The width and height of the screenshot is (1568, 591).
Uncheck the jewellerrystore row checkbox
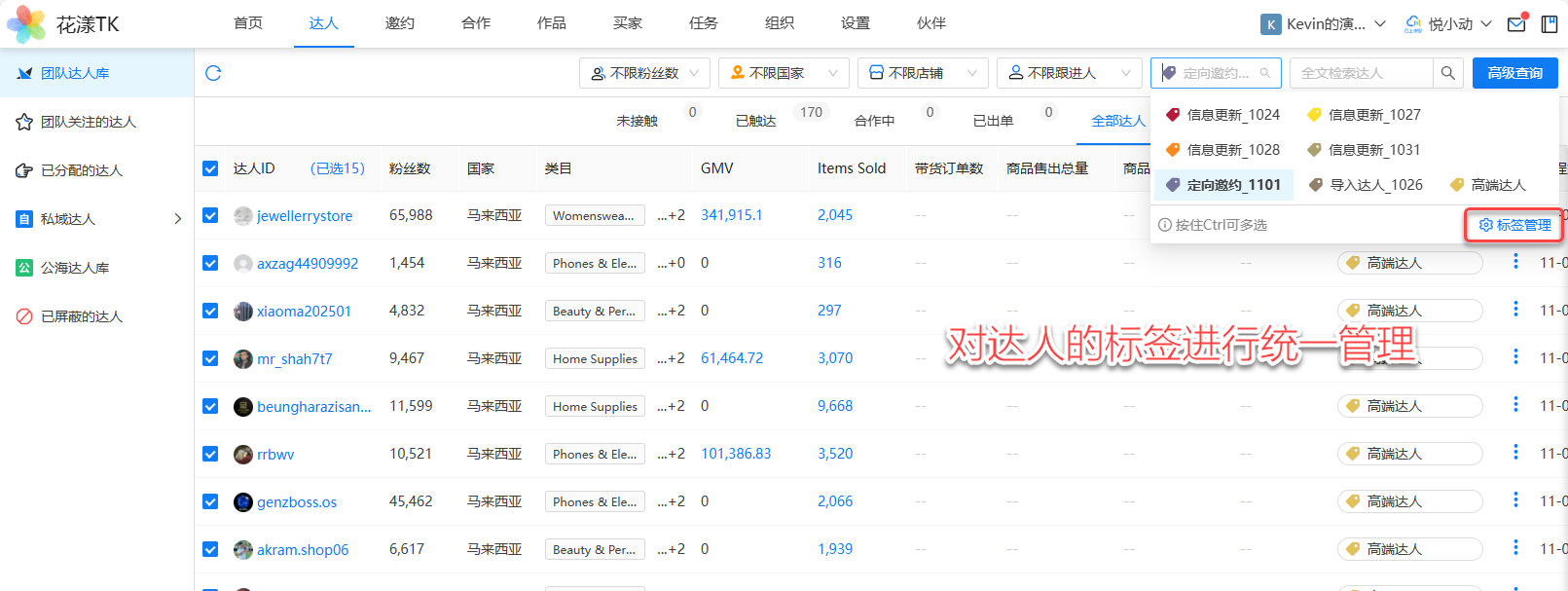tap(210, 215)
